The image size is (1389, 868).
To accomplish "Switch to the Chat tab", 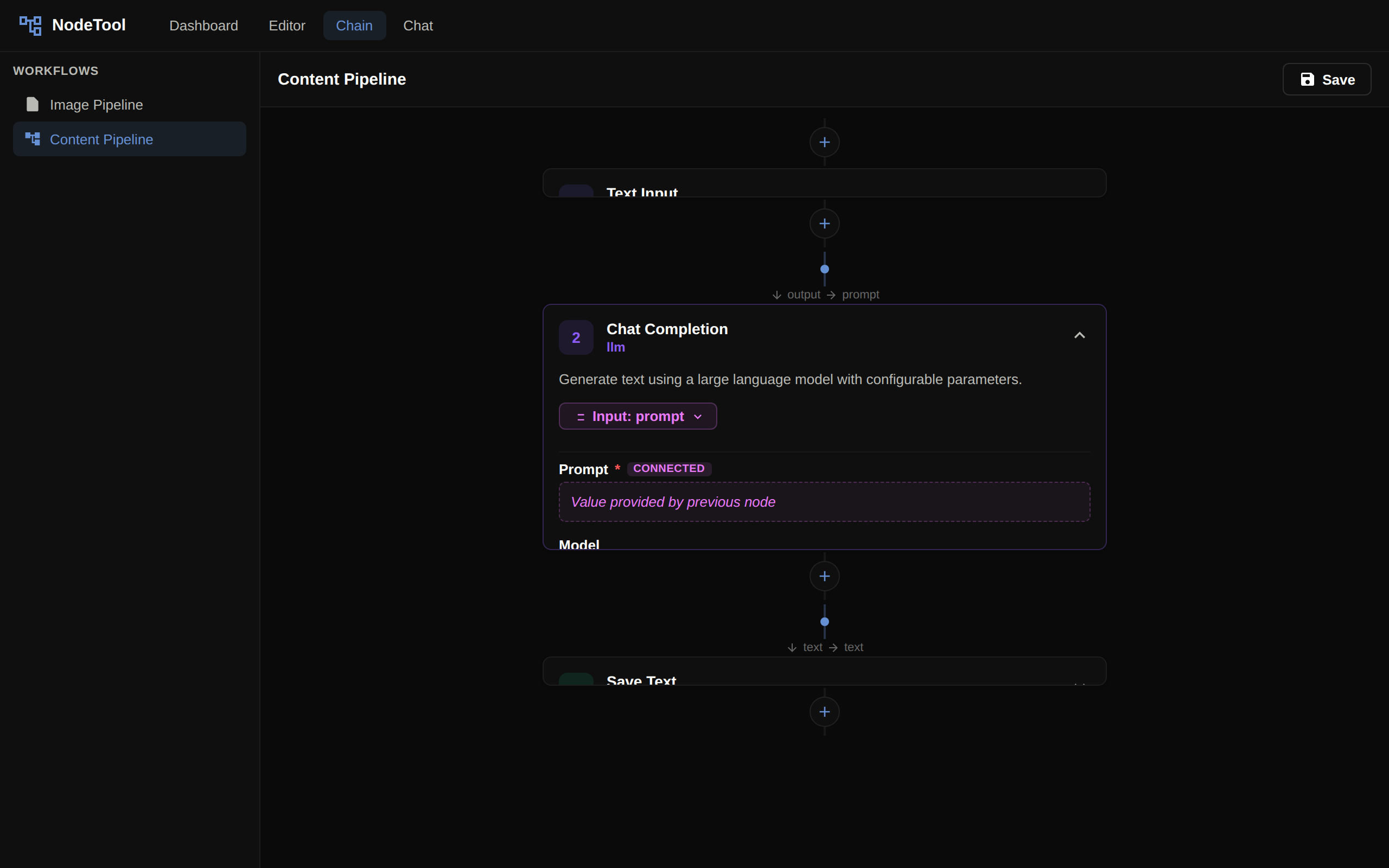I will pyautogui.click(x=418, y=25).
